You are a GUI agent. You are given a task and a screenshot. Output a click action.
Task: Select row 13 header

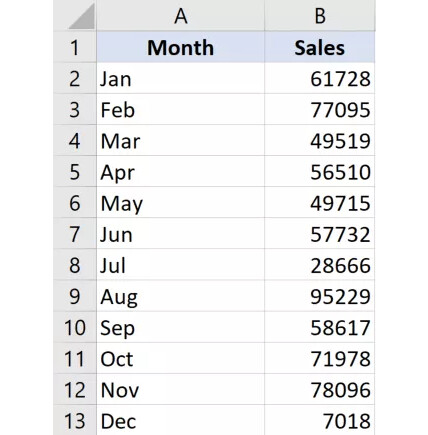pos(75,420)
